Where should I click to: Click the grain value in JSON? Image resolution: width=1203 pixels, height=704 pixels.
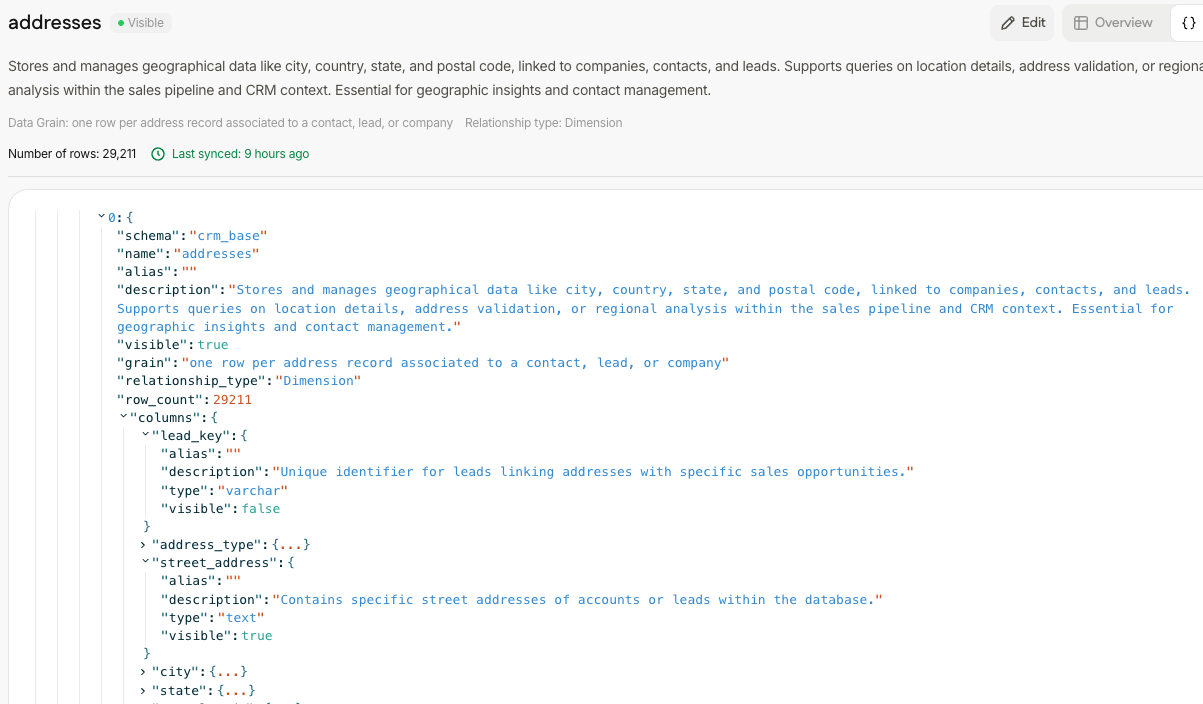click(455, 363)
